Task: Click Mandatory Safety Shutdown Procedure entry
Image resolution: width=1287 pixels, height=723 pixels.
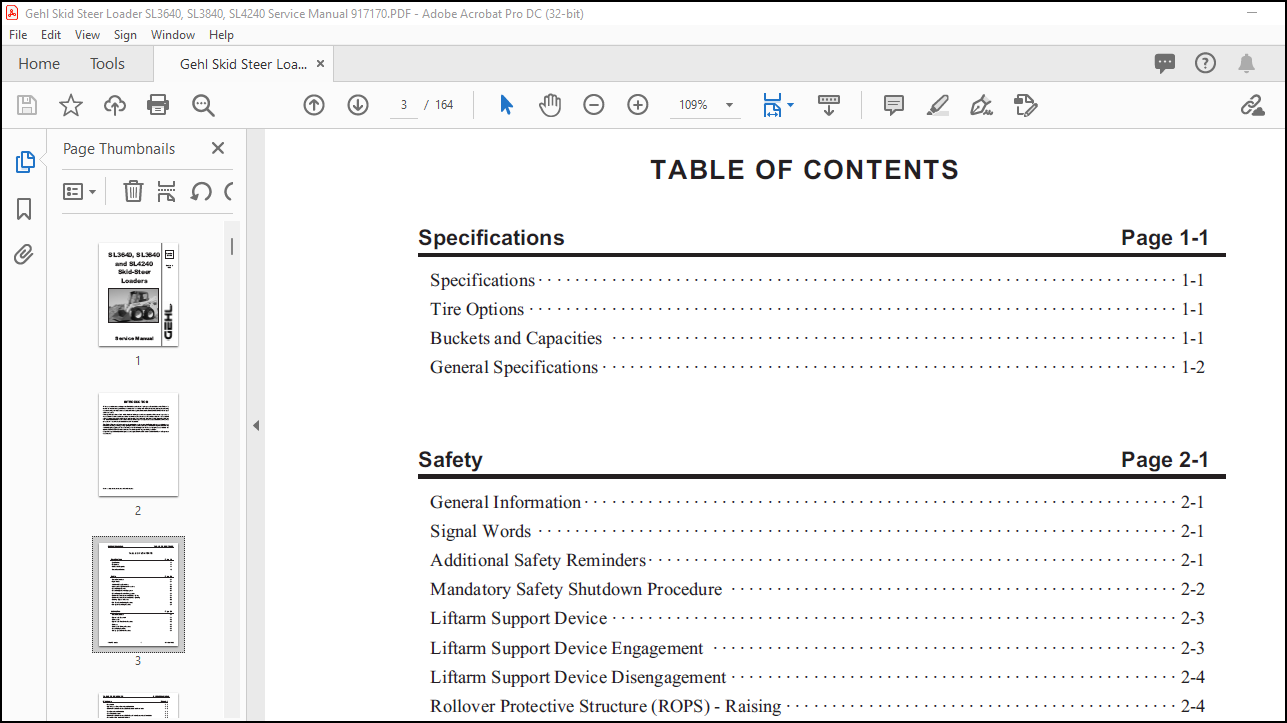Action: click(817, 589)
